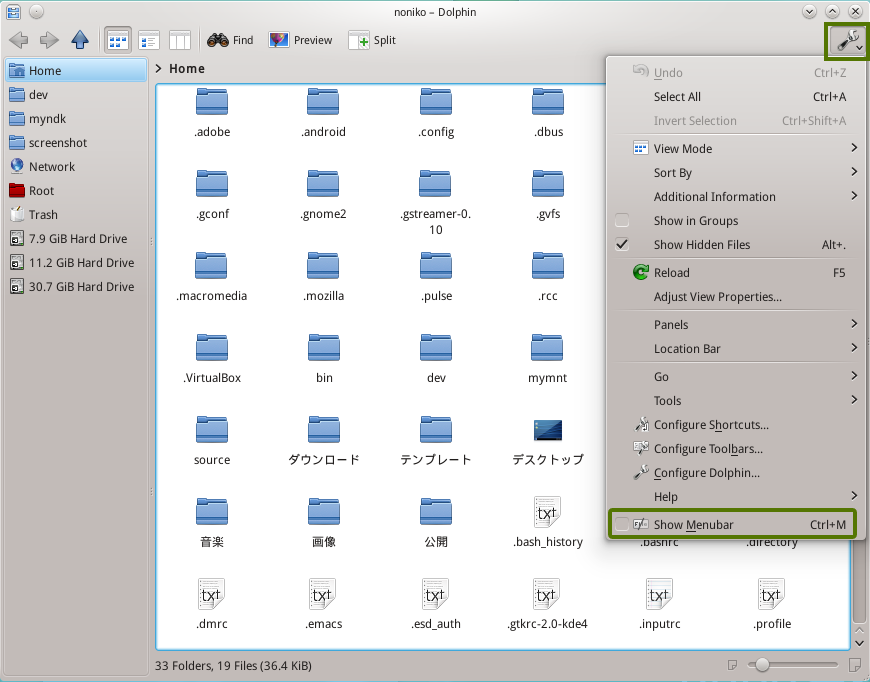The image size is (870, 682).
Task: Open the Control wrench menu button
Action: click(x=847, y=41)
